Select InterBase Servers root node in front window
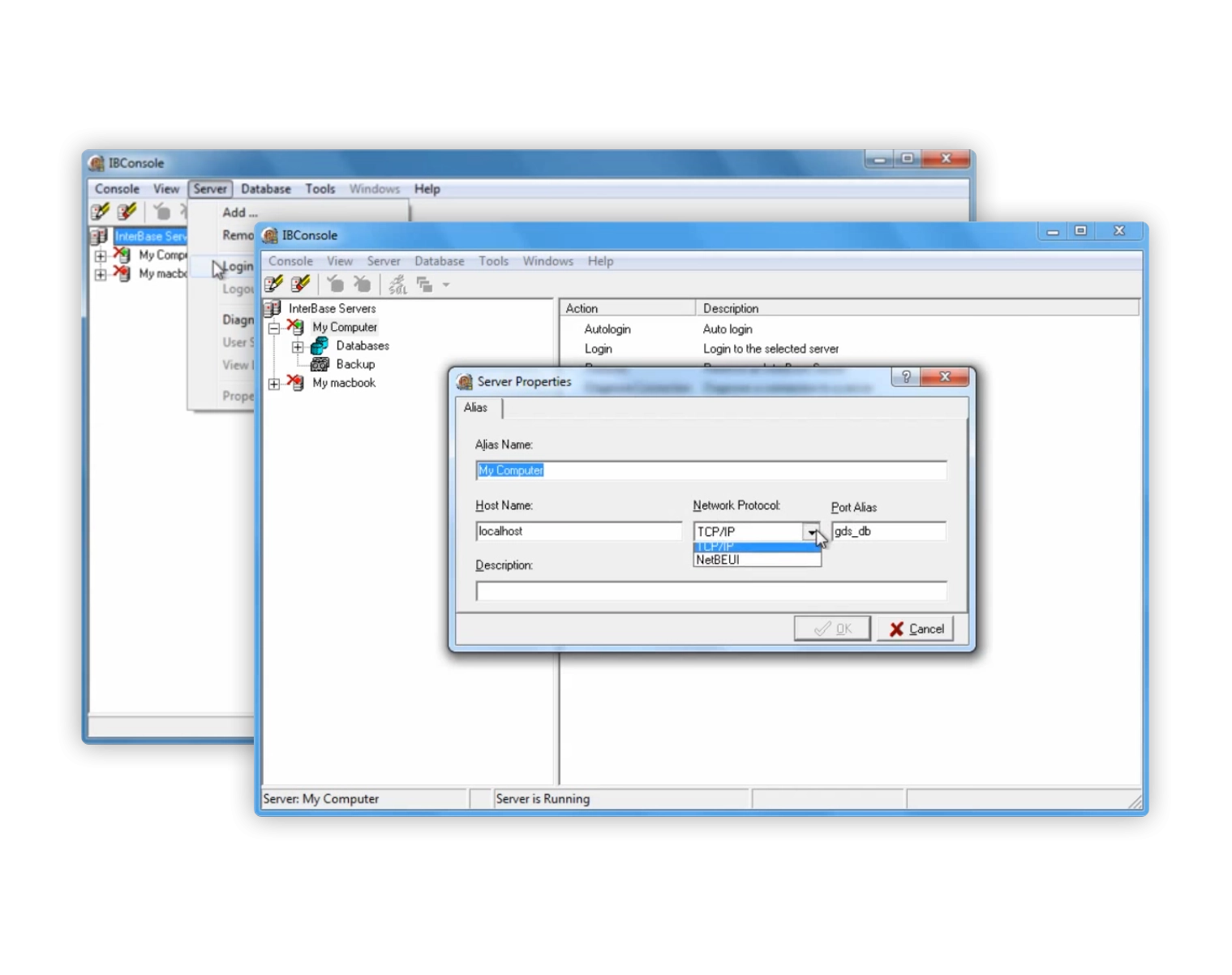 (x=333, y=308)
